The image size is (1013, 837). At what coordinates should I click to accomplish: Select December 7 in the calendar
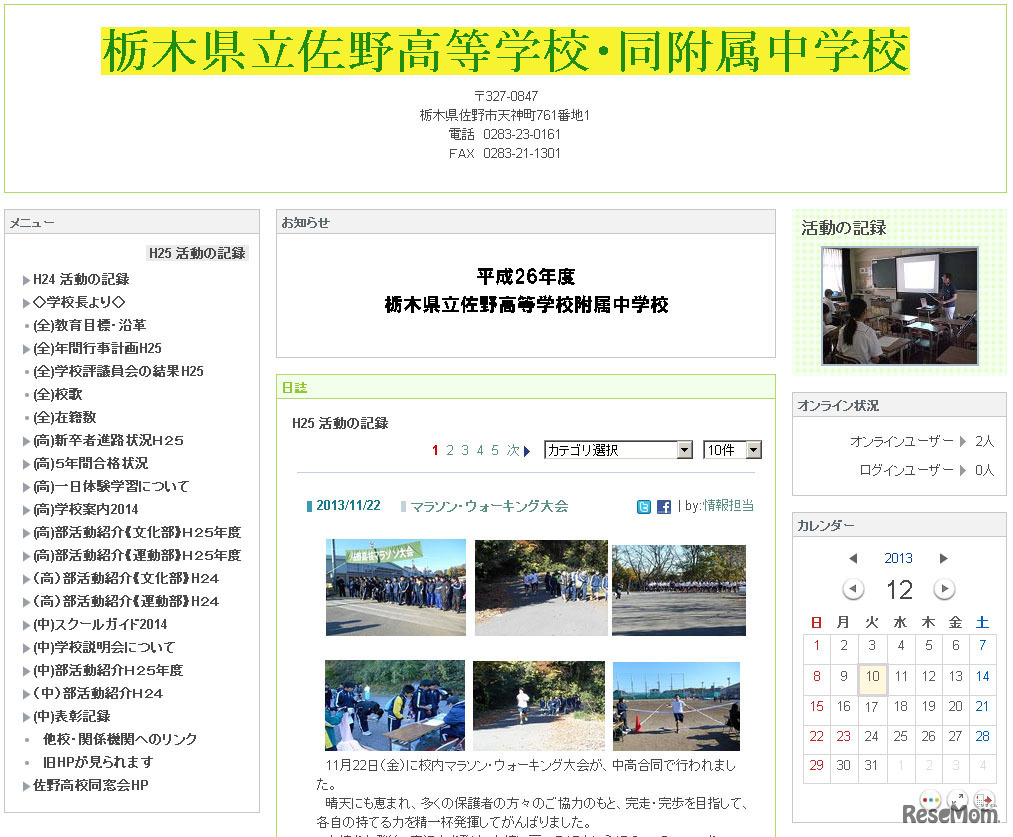pos(983,645)
